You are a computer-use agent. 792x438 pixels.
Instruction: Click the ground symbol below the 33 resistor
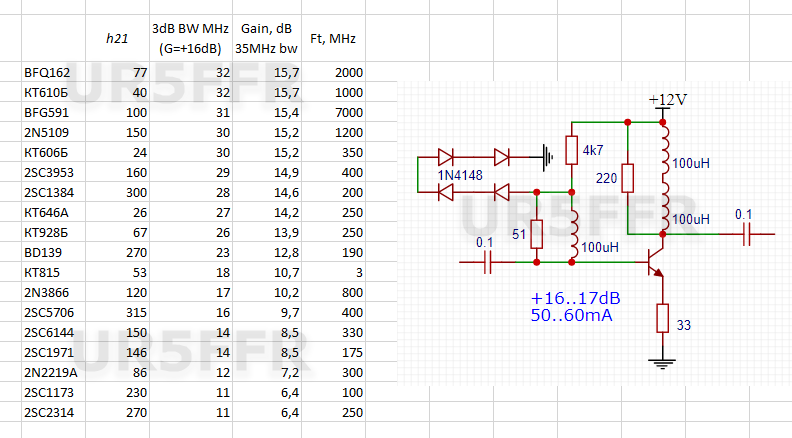[x=662, y=364]
